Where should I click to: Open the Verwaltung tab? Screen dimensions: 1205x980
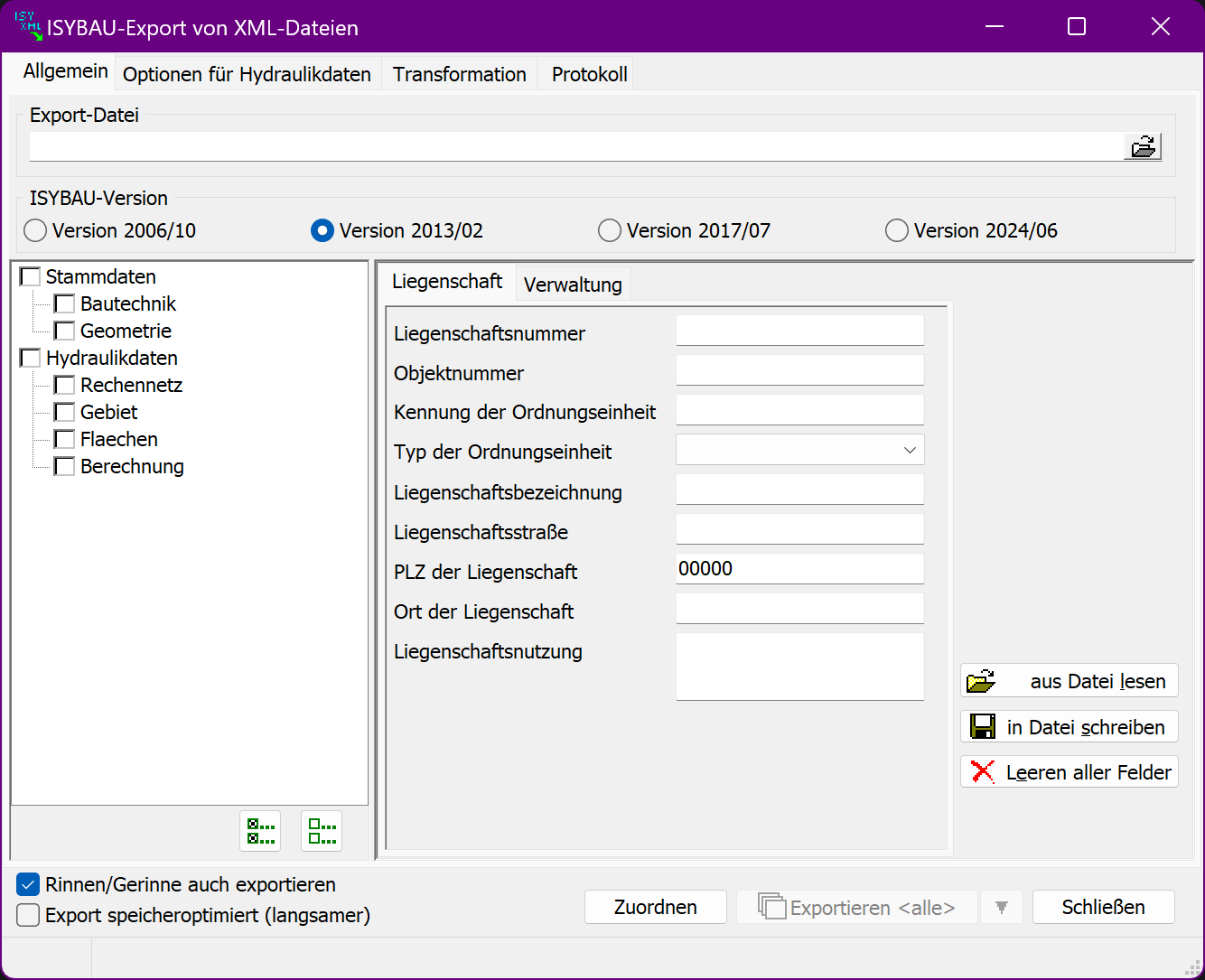click(x=573, y=285)
